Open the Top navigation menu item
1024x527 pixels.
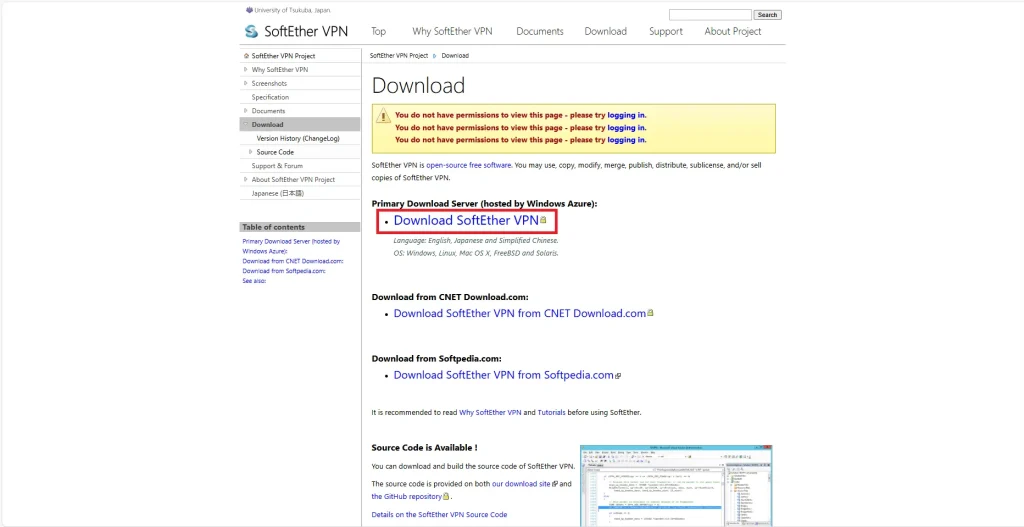click(378, 31)
